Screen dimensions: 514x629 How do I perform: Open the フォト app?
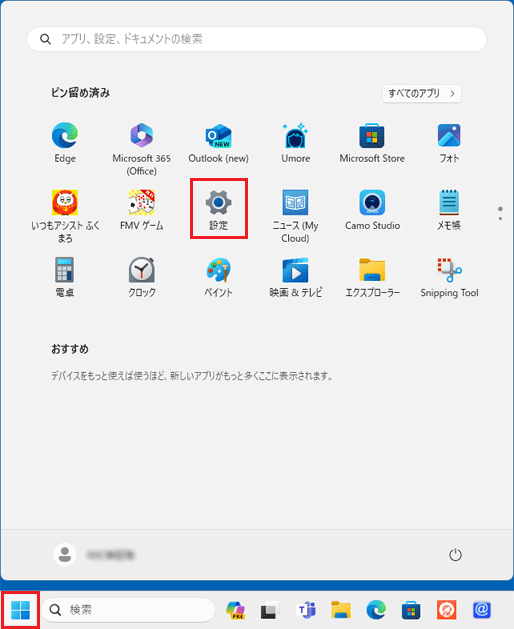(449, 142)
